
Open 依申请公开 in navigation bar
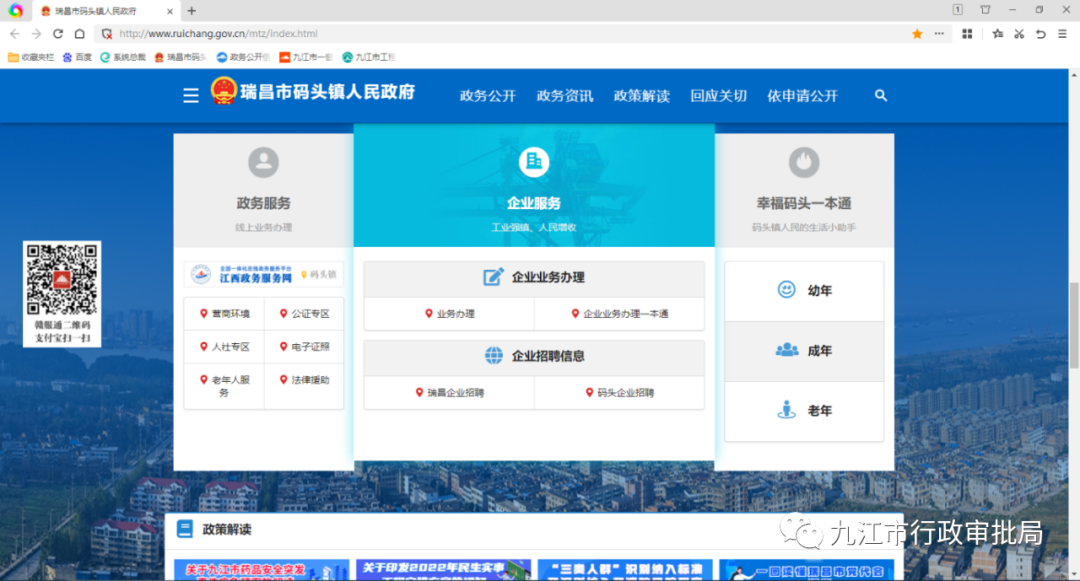coord(802,96)
